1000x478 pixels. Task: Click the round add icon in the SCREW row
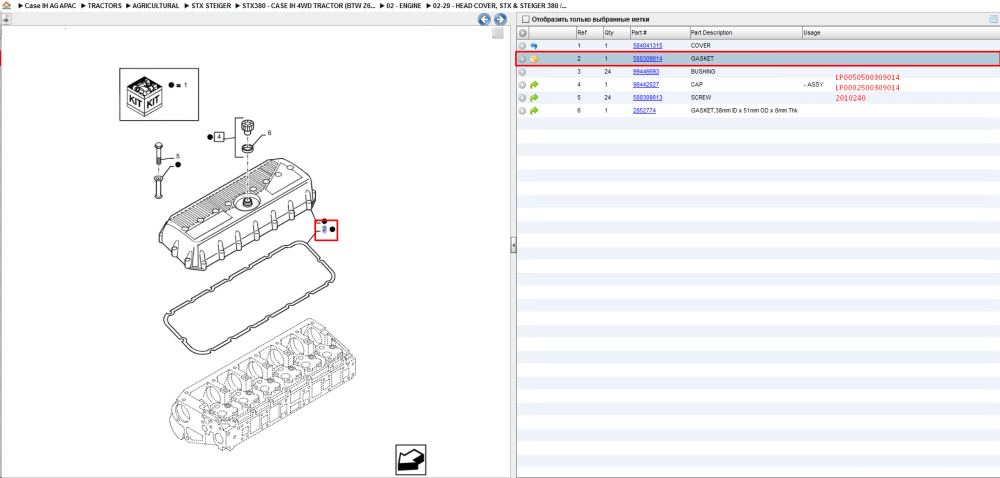pyautogui.click(x=522, y=98)
